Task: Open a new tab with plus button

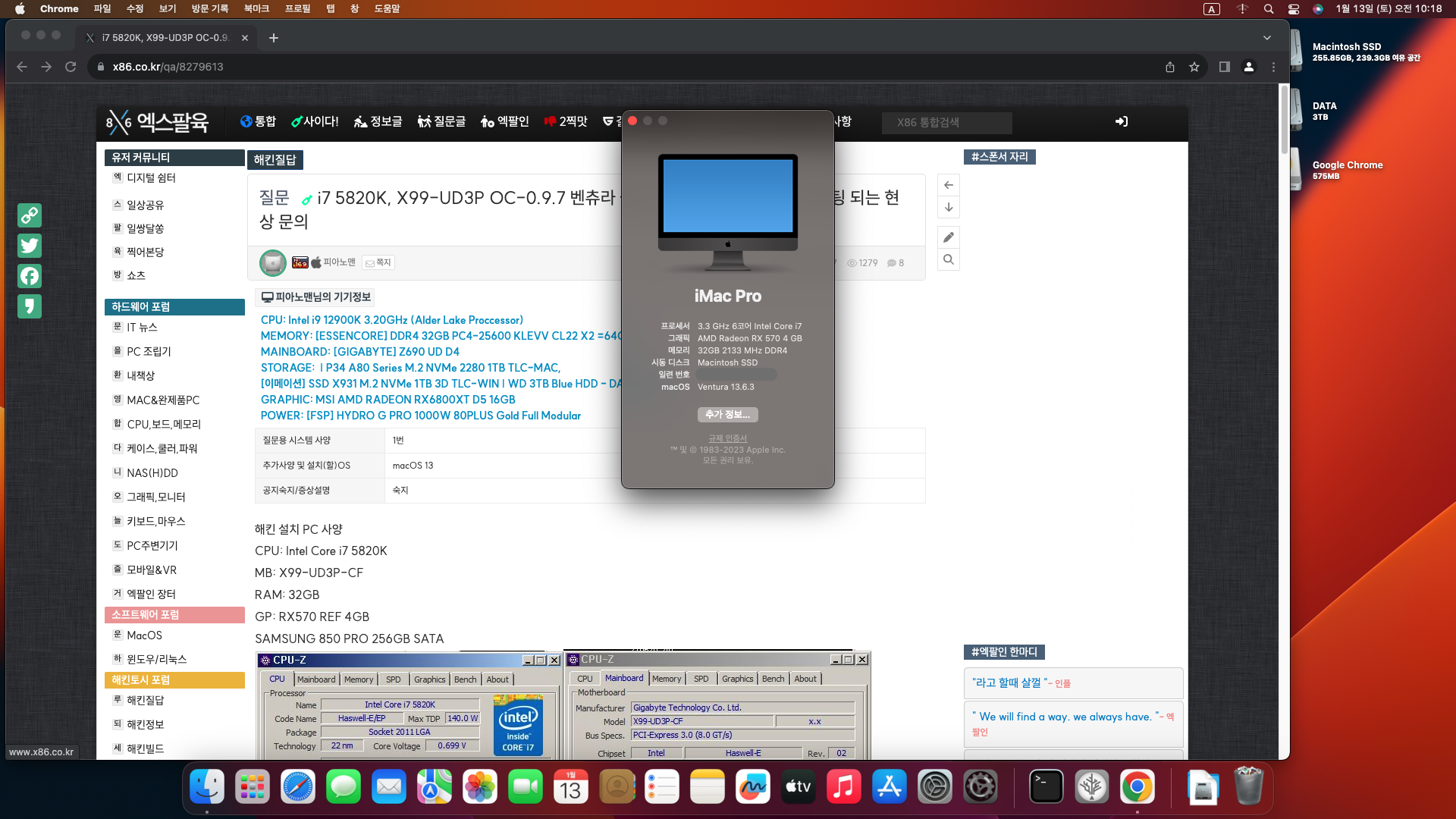Action: 274,38
